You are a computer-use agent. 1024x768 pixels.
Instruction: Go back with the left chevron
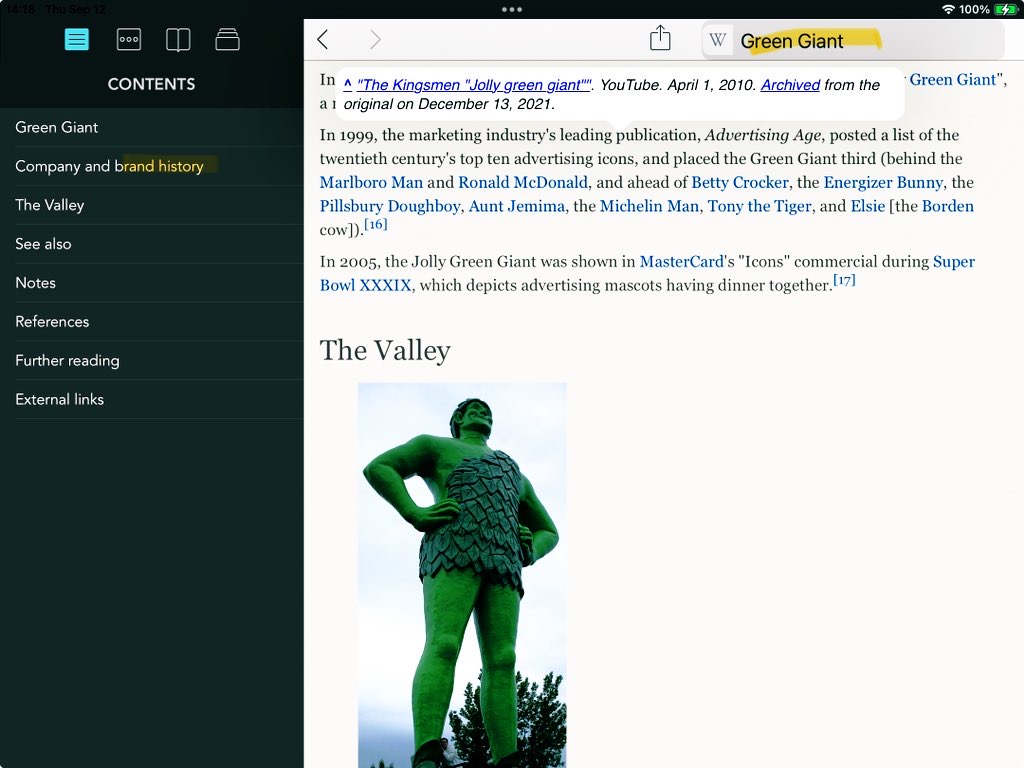pyautogui.click(x=322, y=40)
